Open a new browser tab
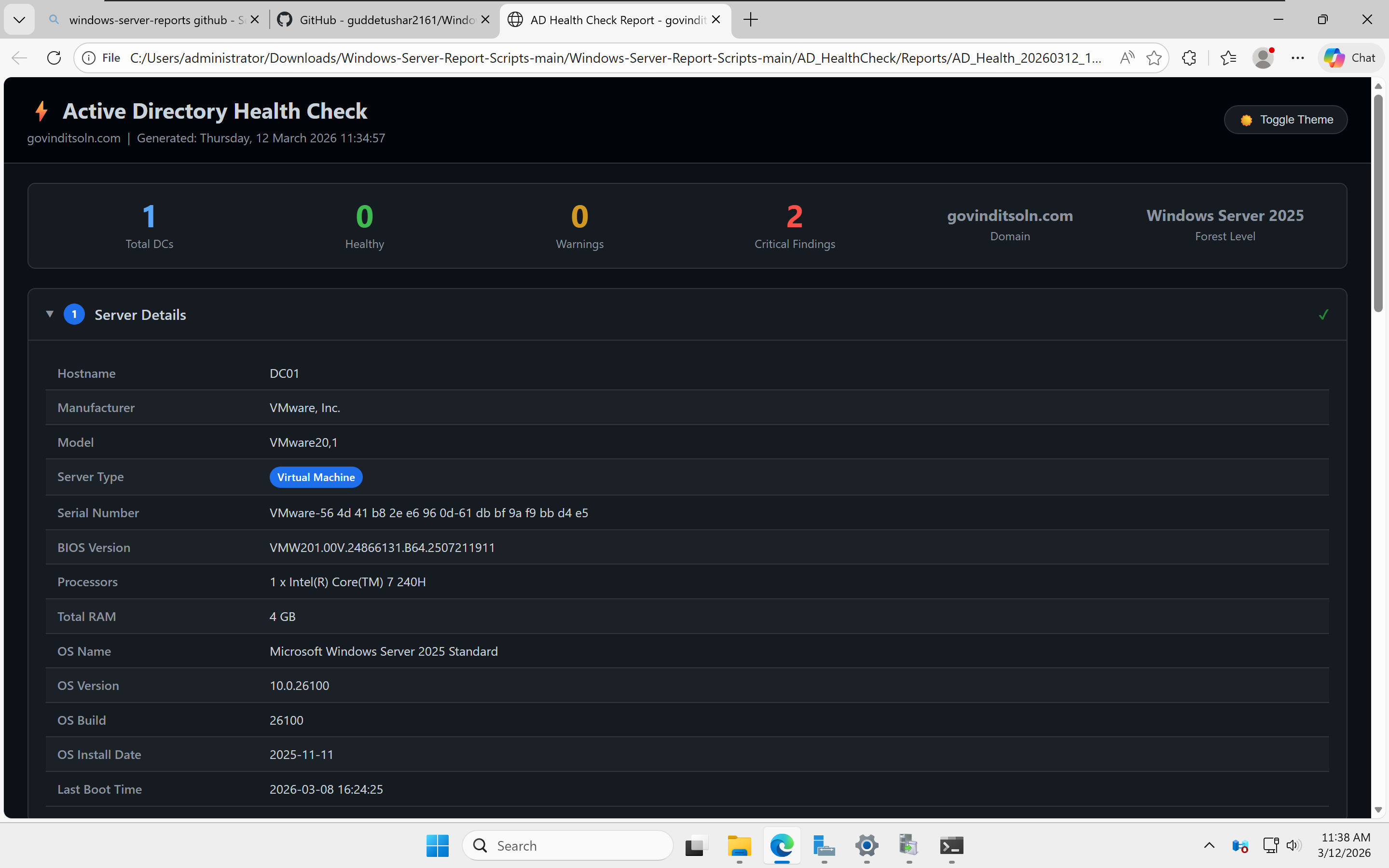The image size is (1389, 868). tap(751, 20)
